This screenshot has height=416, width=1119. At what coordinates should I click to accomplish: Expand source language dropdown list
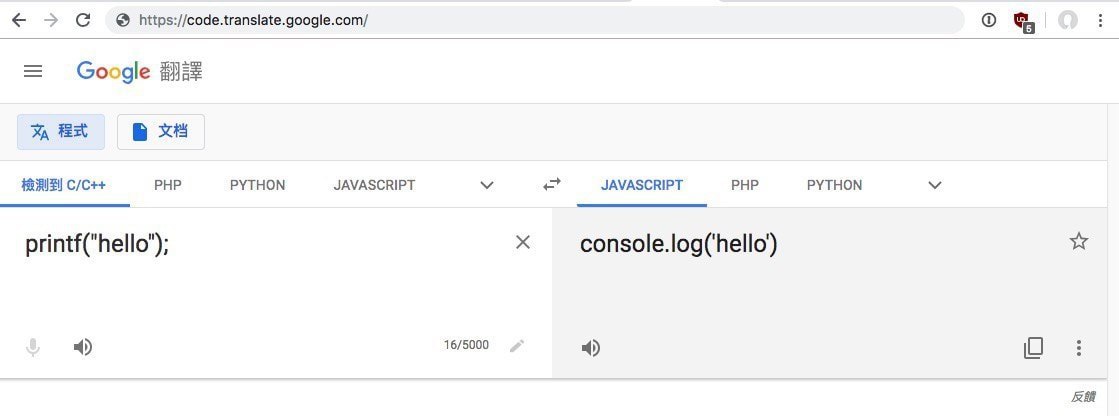(x=487, y=185)
